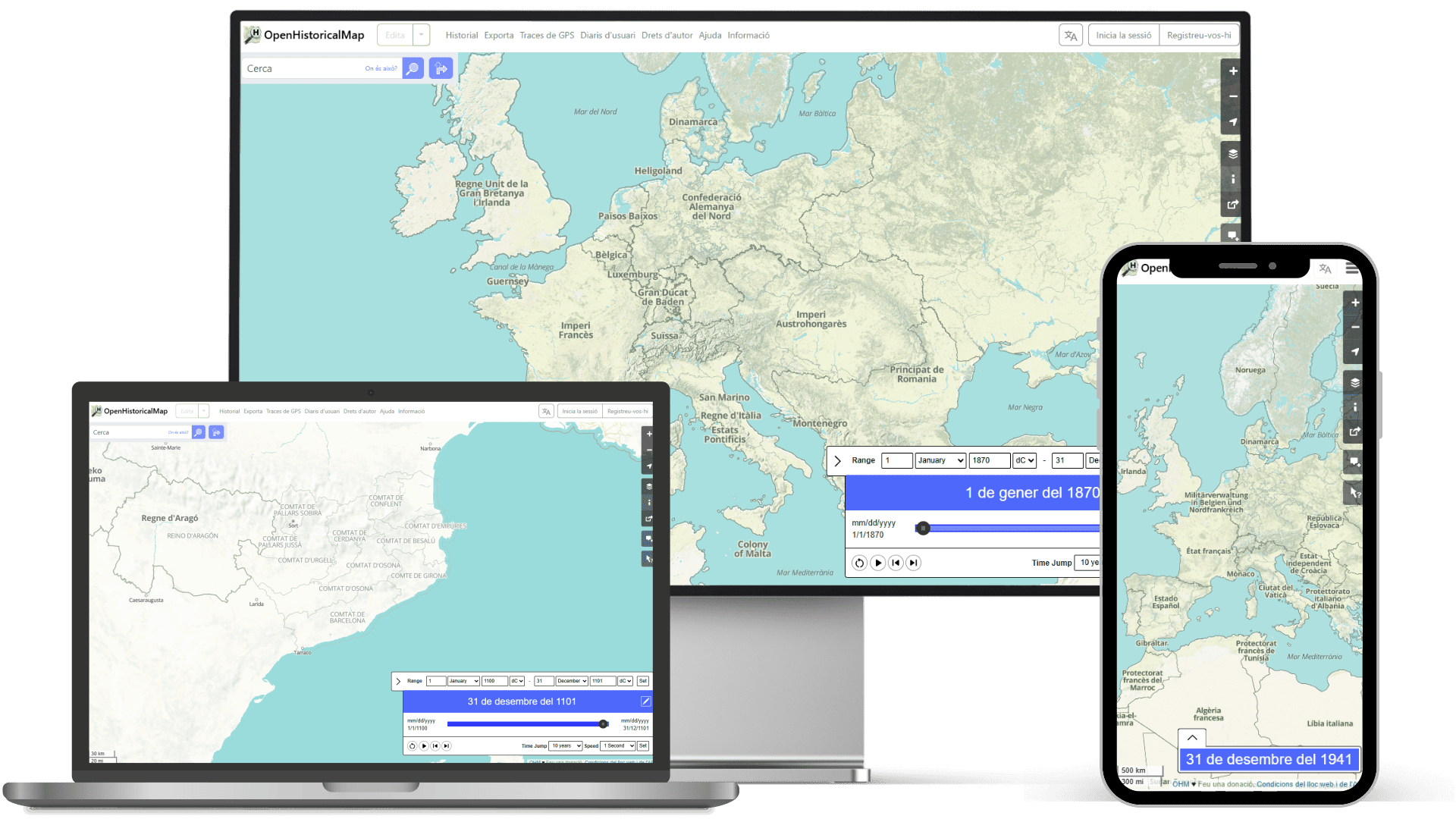Open the search magnifier icon

412,68
